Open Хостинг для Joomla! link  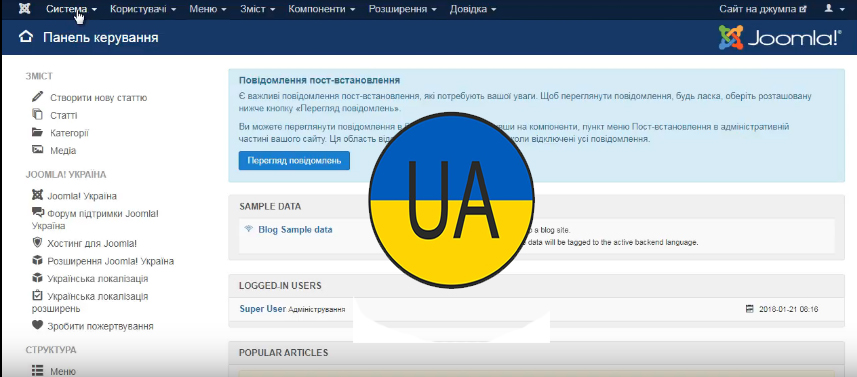[92, 244]
